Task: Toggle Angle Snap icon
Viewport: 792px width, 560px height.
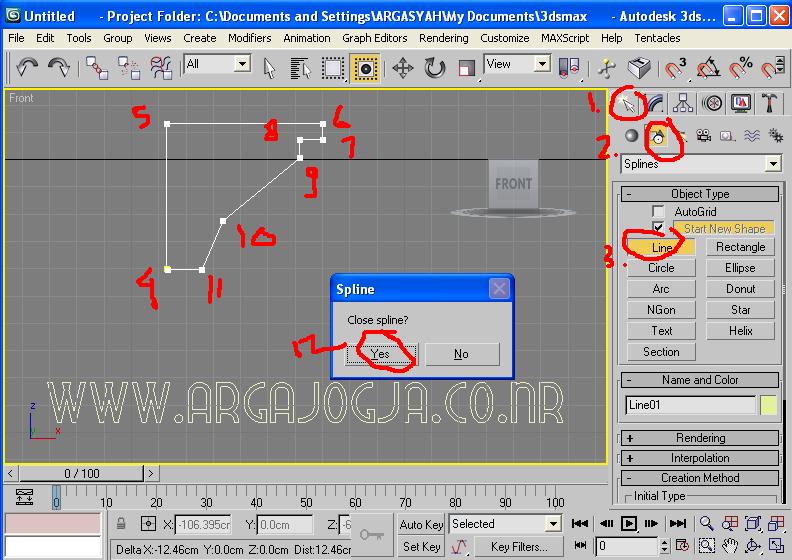Action: click(708, 68)
